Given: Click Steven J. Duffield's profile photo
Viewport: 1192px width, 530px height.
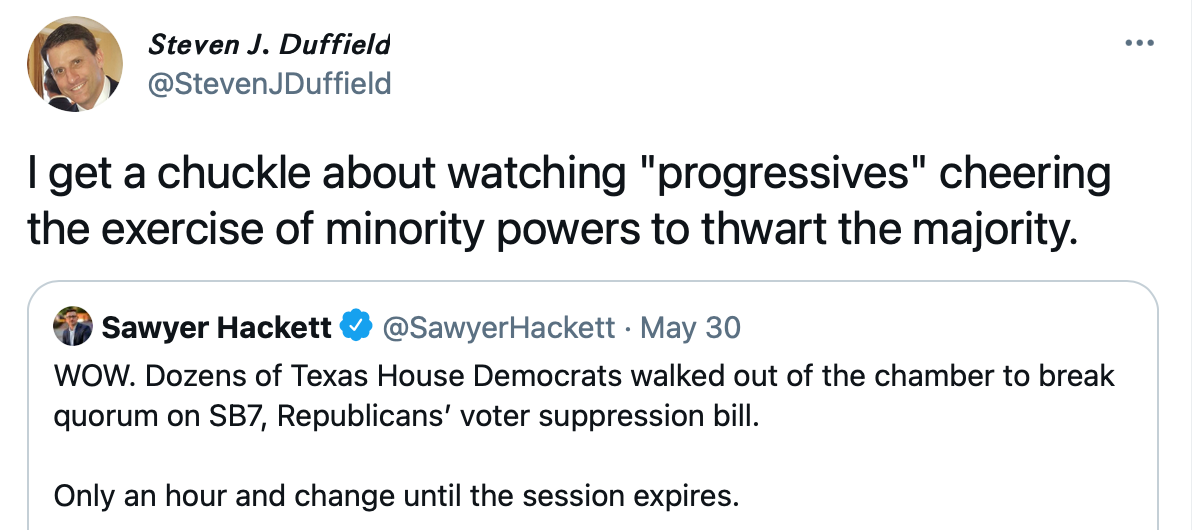Looking at the screenshot, I should (x=75, y=64).
